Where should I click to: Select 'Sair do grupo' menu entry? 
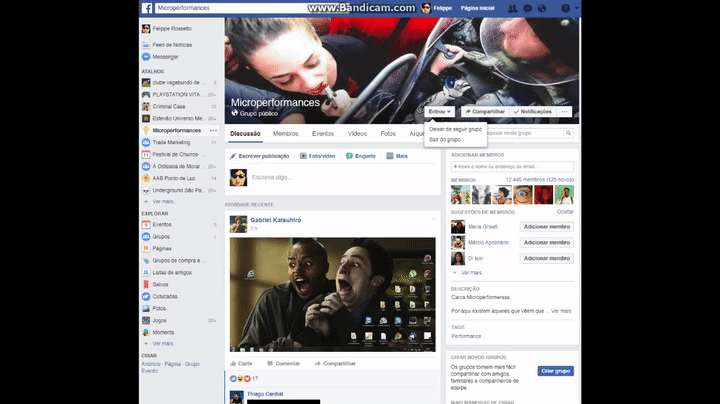[x=445, y=139]
